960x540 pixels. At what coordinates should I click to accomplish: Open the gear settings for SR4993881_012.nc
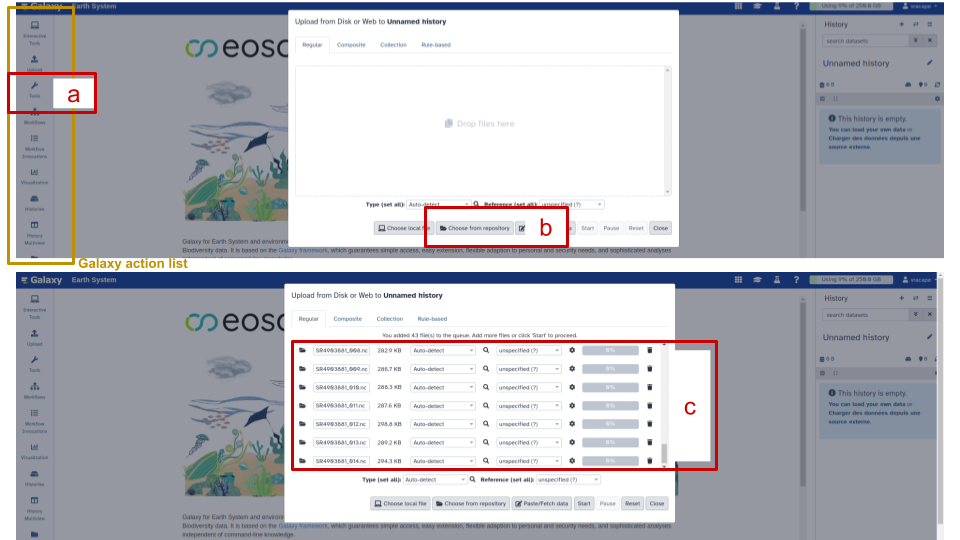572,424
